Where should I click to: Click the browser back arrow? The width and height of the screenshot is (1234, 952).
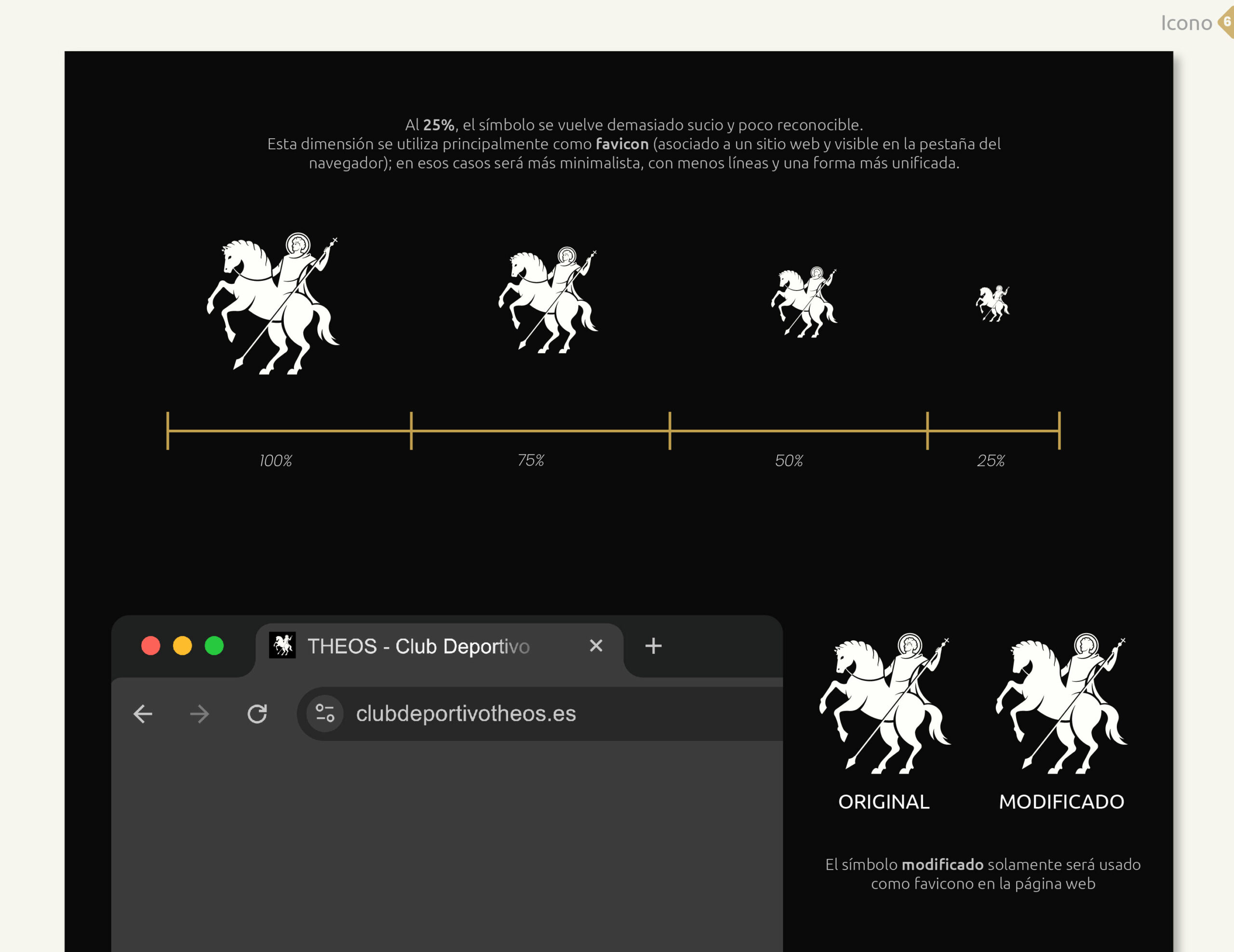click(142, 714)
